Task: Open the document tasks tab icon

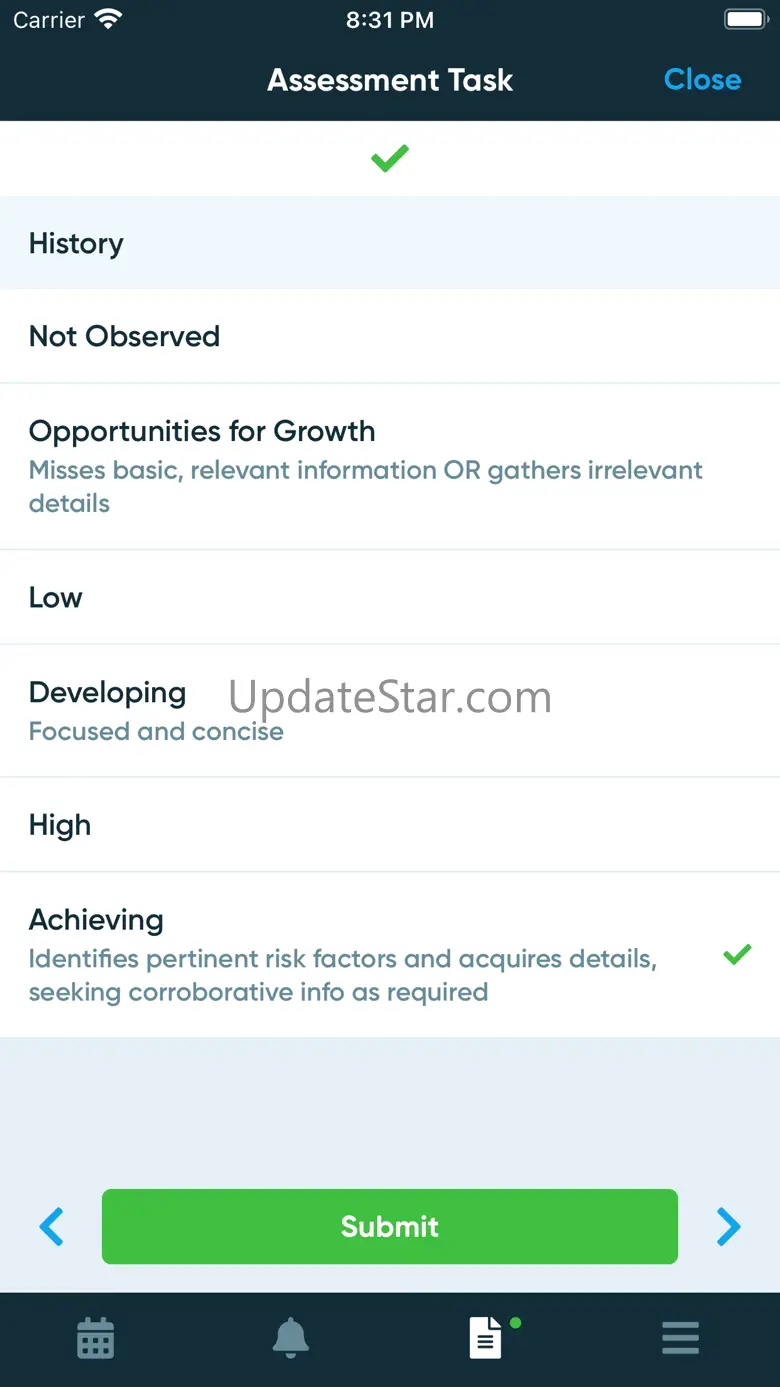Action: click(x=486, y=1337)
